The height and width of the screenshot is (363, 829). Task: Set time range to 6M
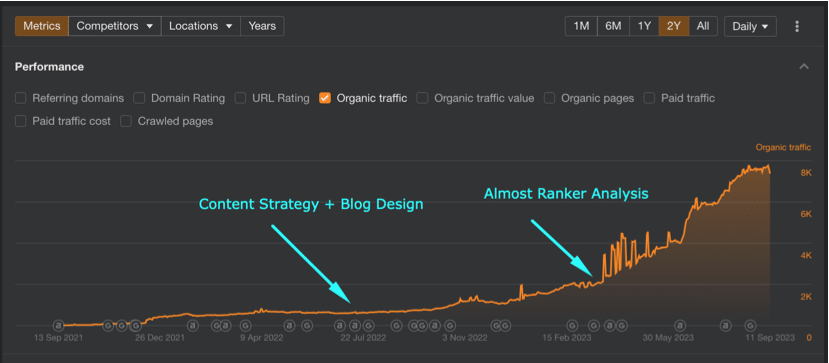pyautogui.click(x=613, y=26)
